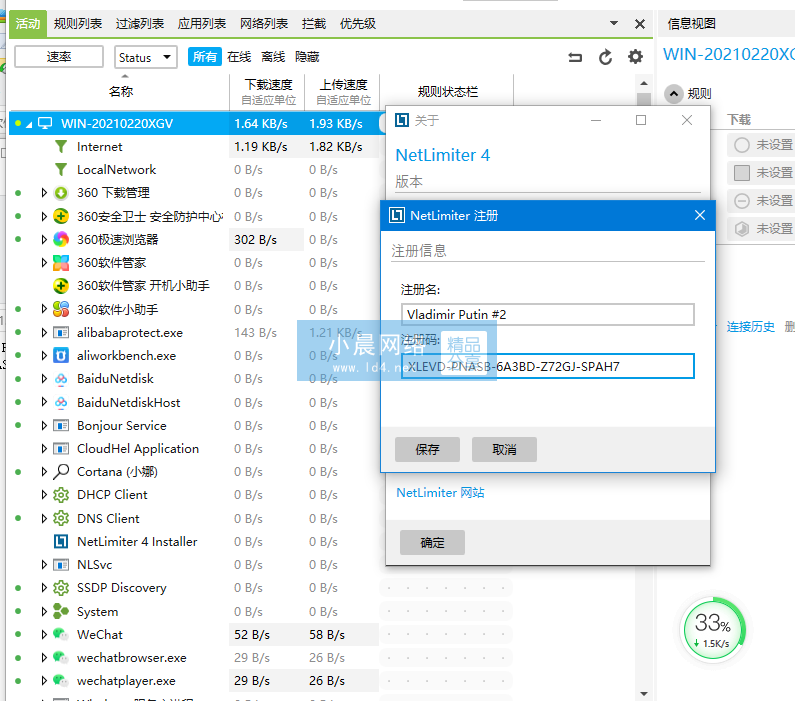
Task: Click the first 未设置 circle rule toggle
Action: [x=742, y=145]
